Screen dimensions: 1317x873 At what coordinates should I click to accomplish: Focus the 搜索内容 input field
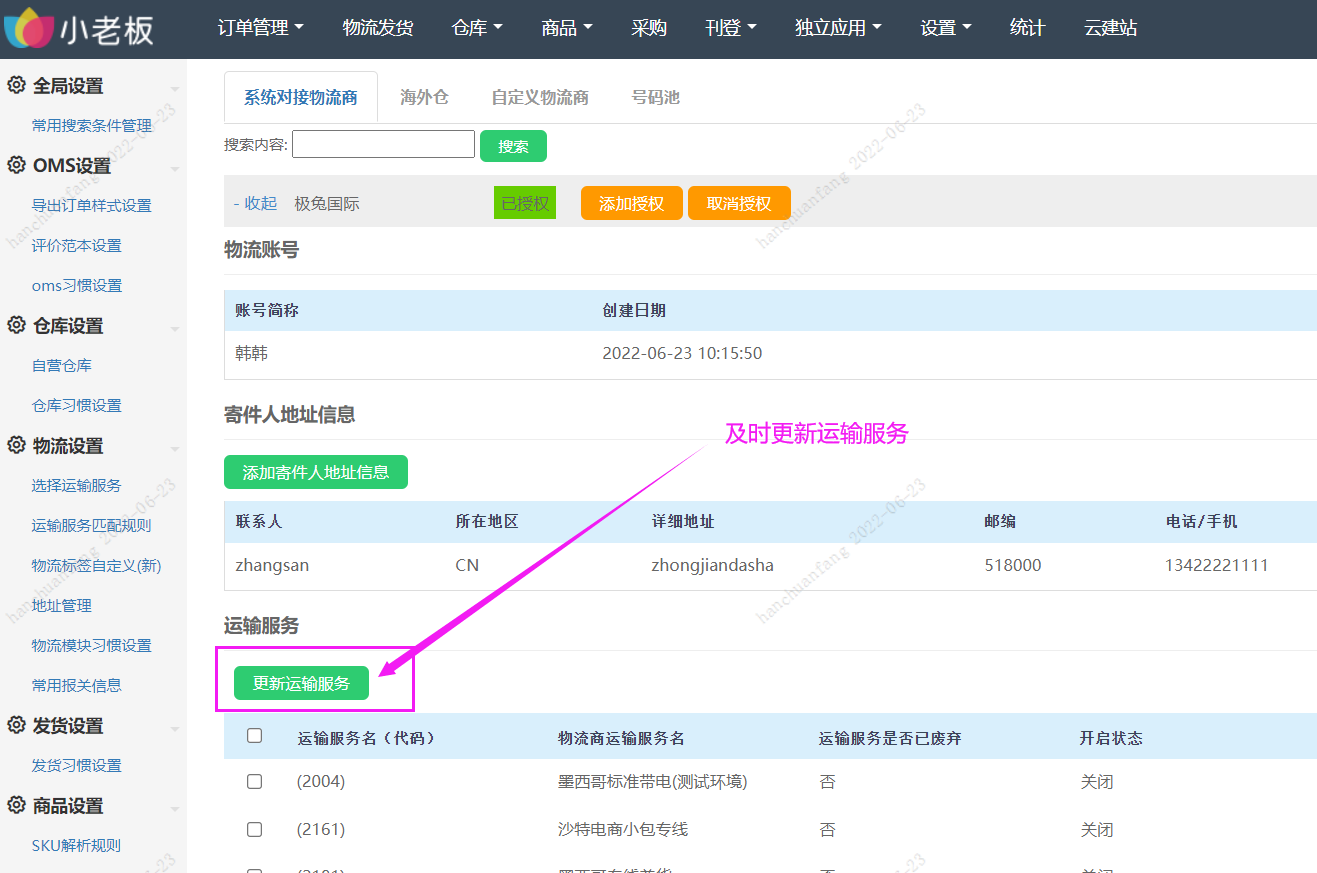383,144
